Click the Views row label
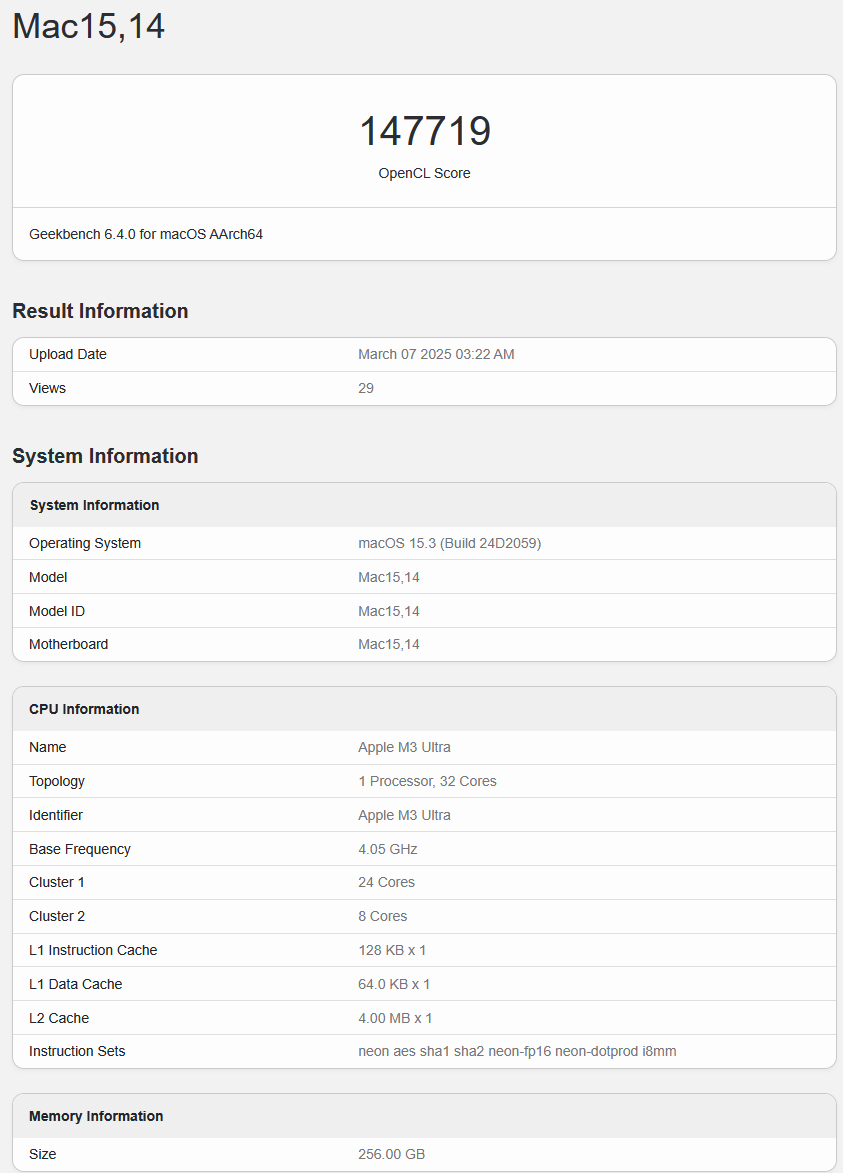This screenshot has height=1173, width=843. click(47, 388)
